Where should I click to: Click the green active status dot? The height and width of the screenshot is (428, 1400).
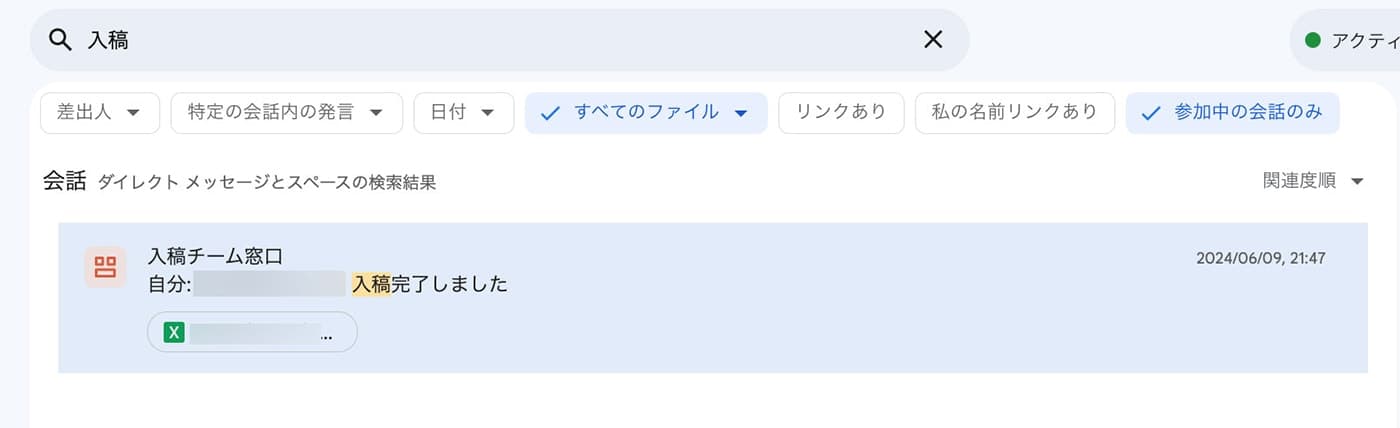coord(1313,41)
